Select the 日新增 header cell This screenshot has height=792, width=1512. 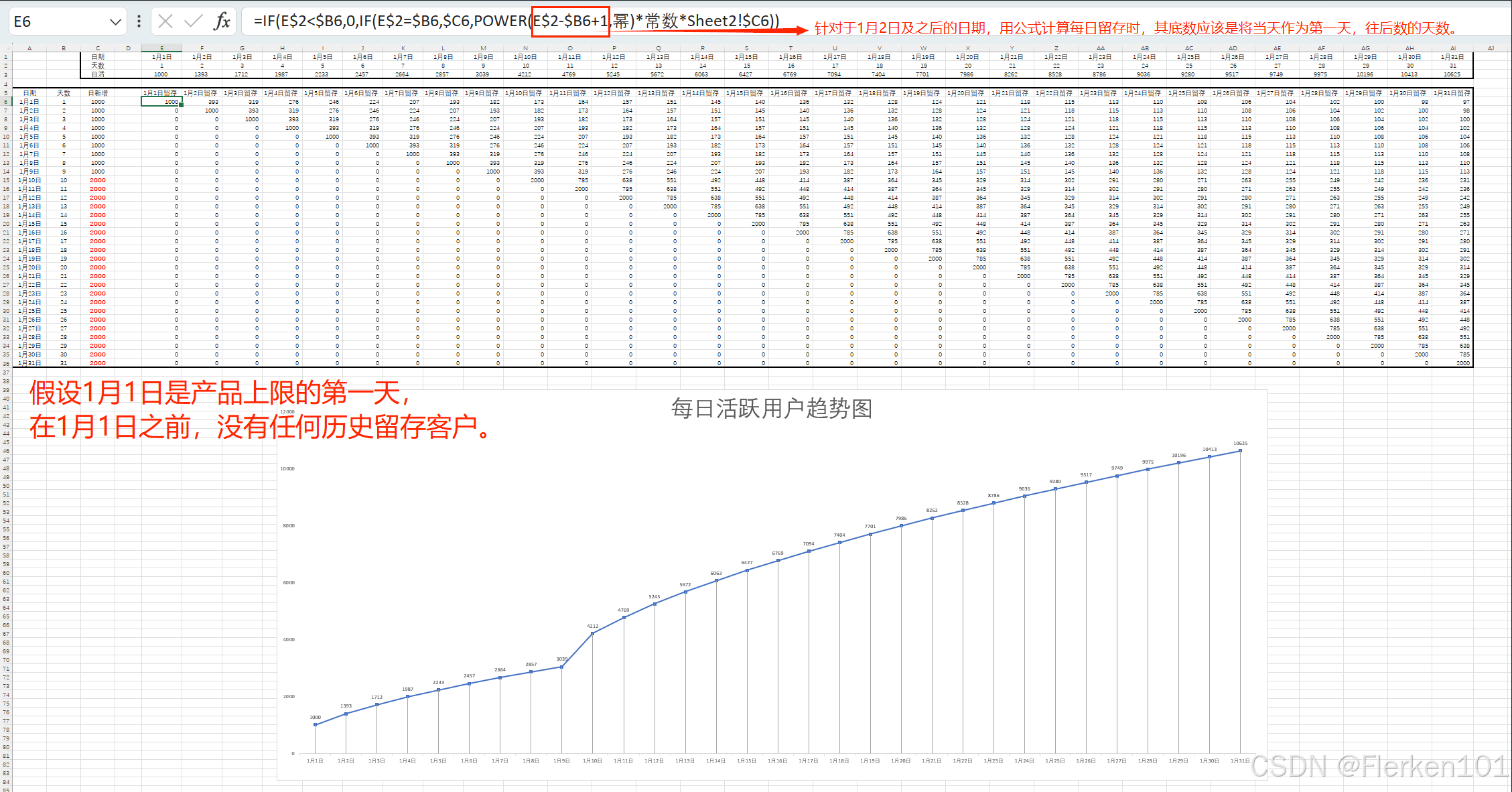[x=98, y=93]
